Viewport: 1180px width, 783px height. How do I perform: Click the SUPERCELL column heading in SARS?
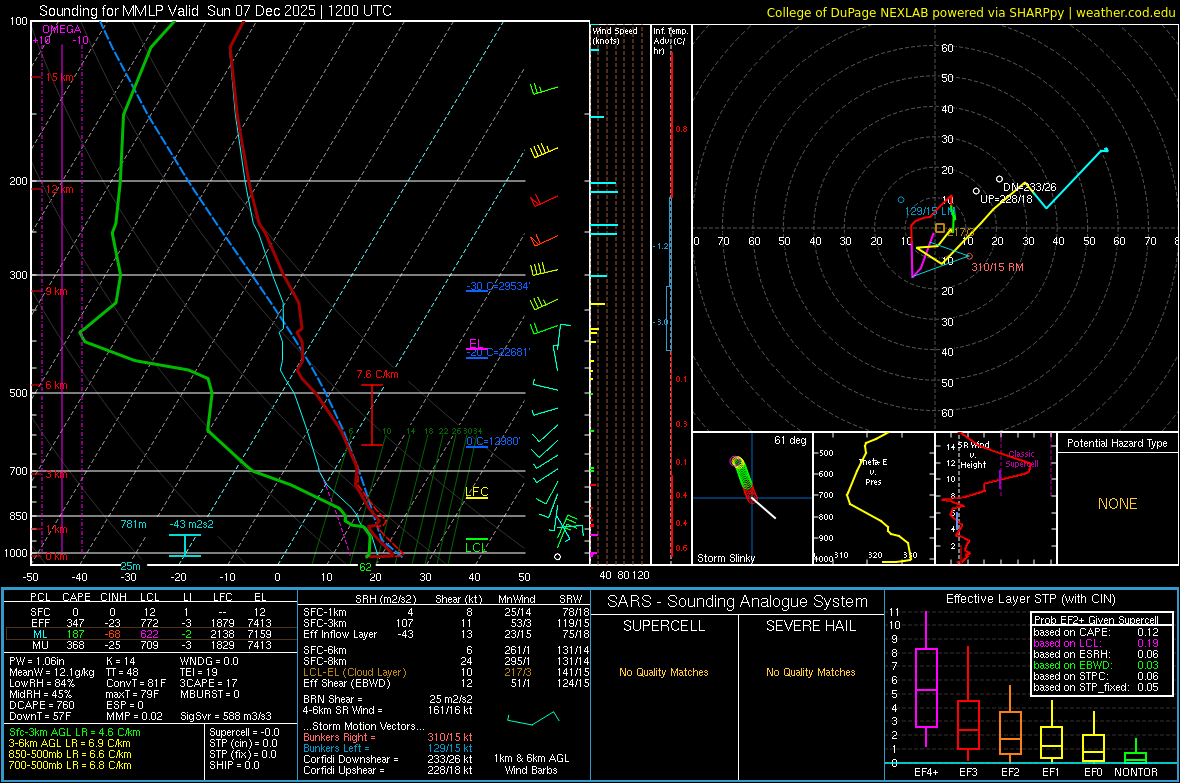click(664, 626)
